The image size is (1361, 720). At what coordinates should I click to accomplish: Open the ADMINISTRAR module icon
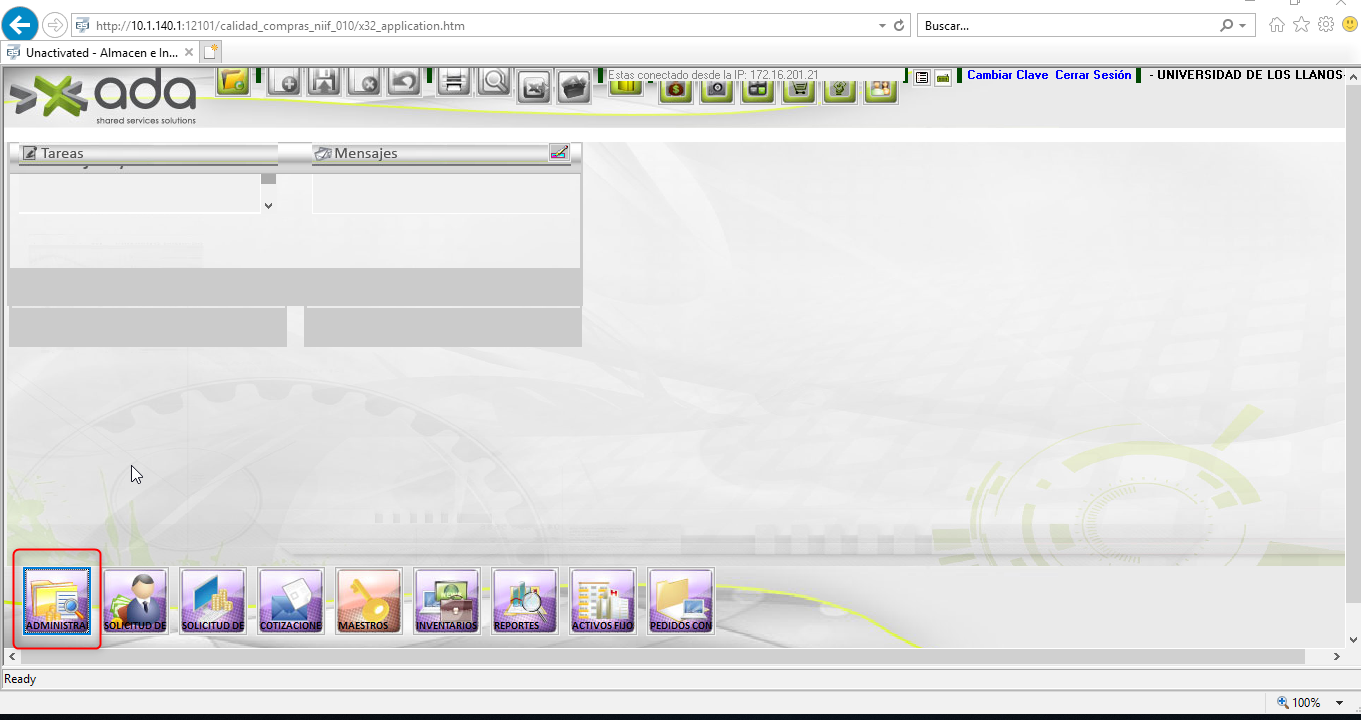click(x=57, y=600)
